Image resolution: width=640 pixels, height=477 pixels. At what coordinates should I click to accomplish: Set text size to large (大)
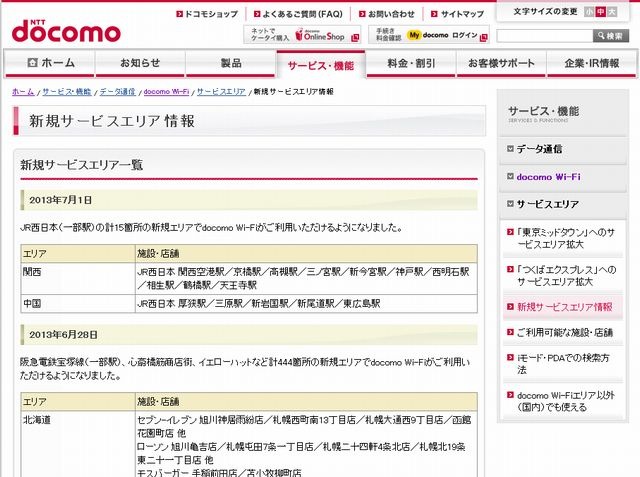pos(612,12)
